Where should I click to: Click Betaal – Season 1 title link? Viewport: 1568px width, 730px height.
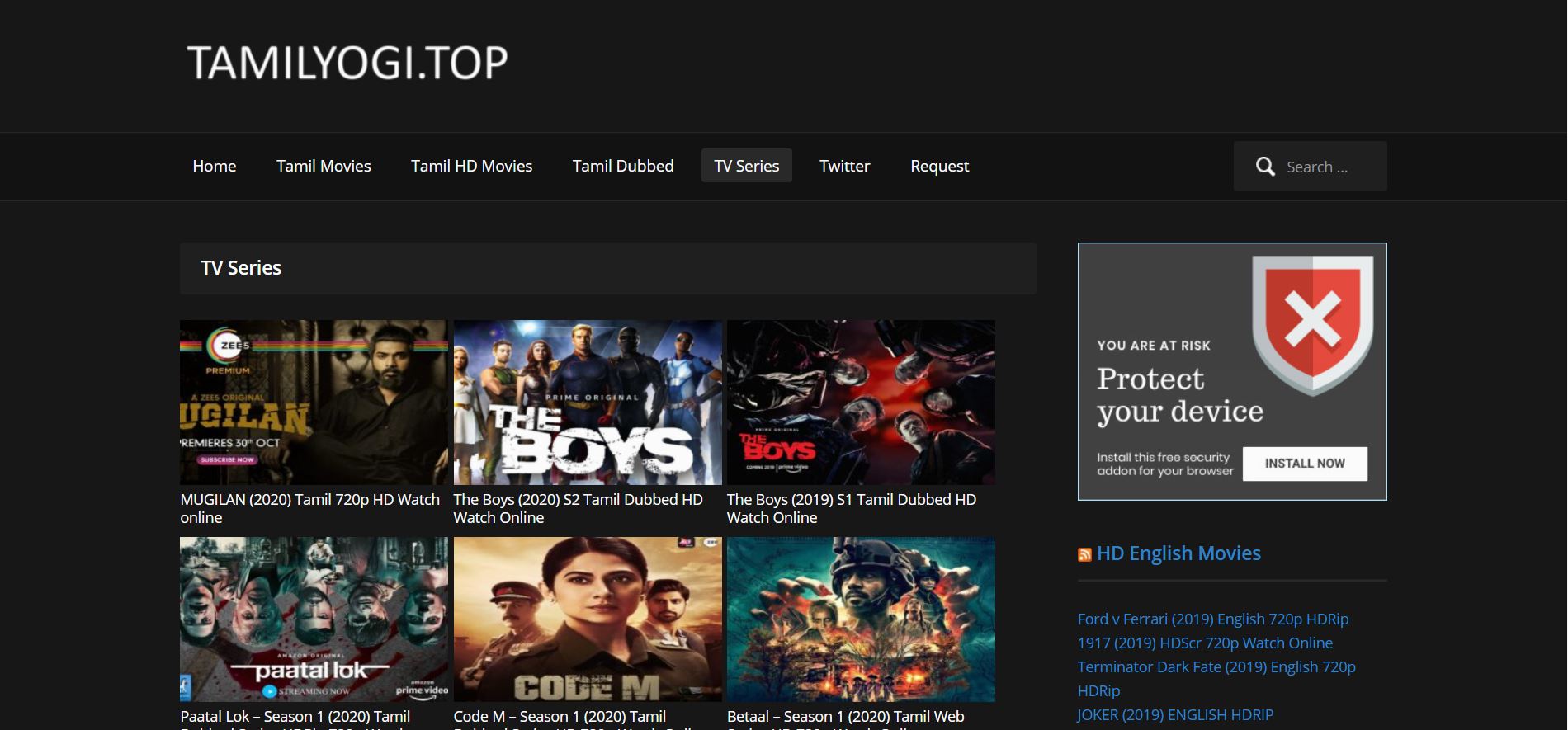click(846, 718)
